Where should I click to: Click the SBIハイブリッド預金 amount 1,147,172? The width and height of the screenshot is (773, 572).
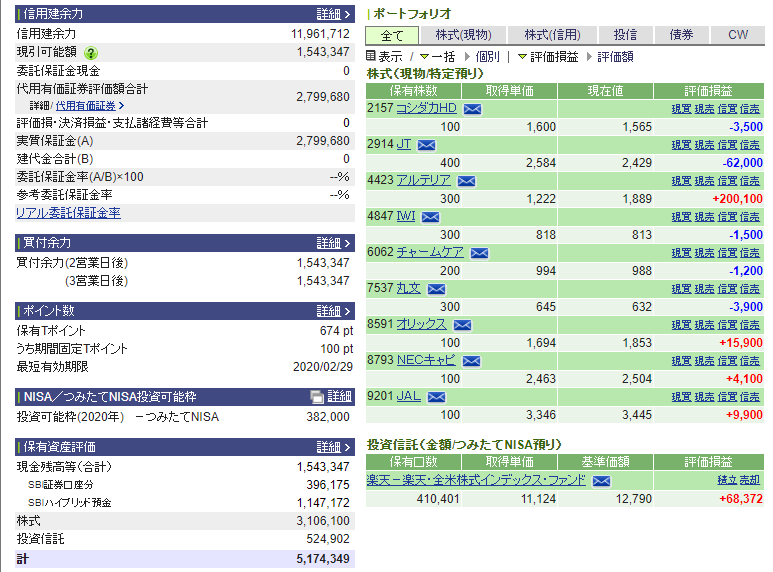coord(323,502)
